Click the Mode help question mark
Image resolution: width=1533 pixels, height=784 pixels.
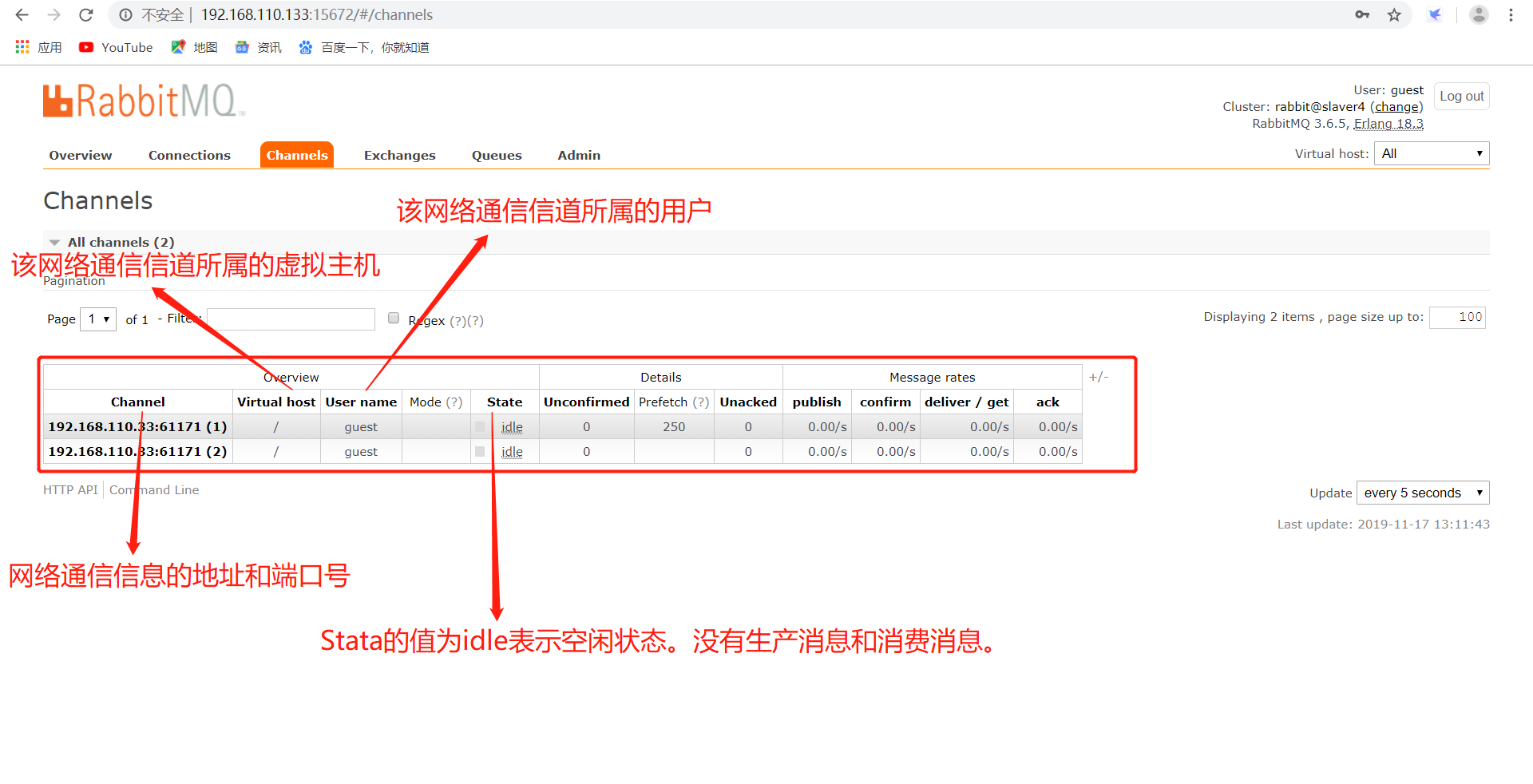454,402
